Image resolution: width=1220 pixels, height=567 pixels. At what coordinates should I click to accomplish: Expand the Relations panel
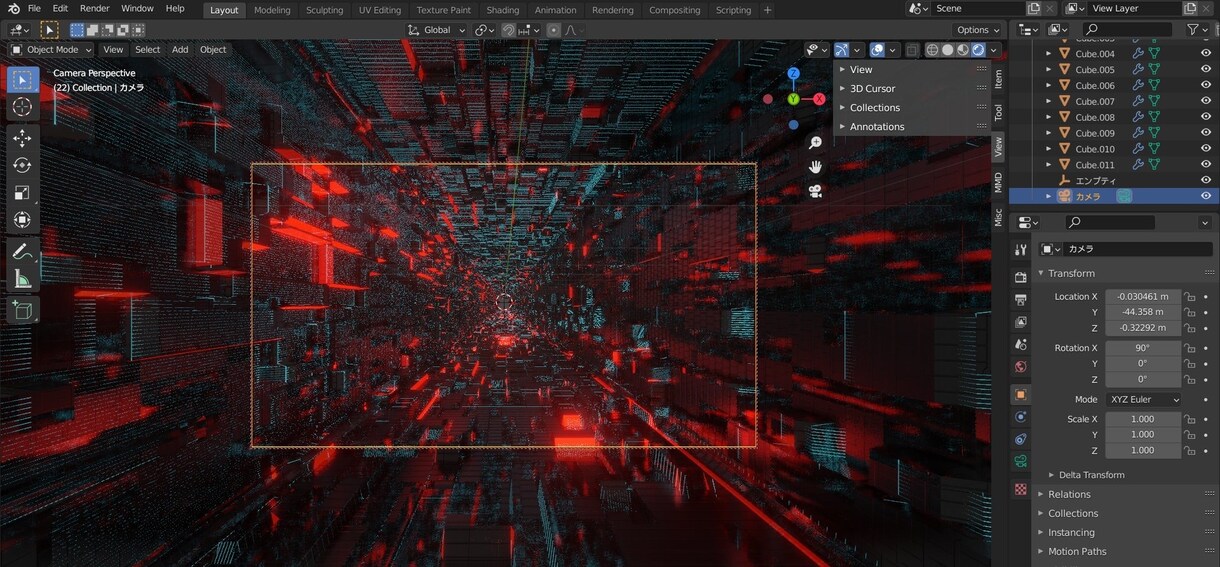pos(1069,494)
